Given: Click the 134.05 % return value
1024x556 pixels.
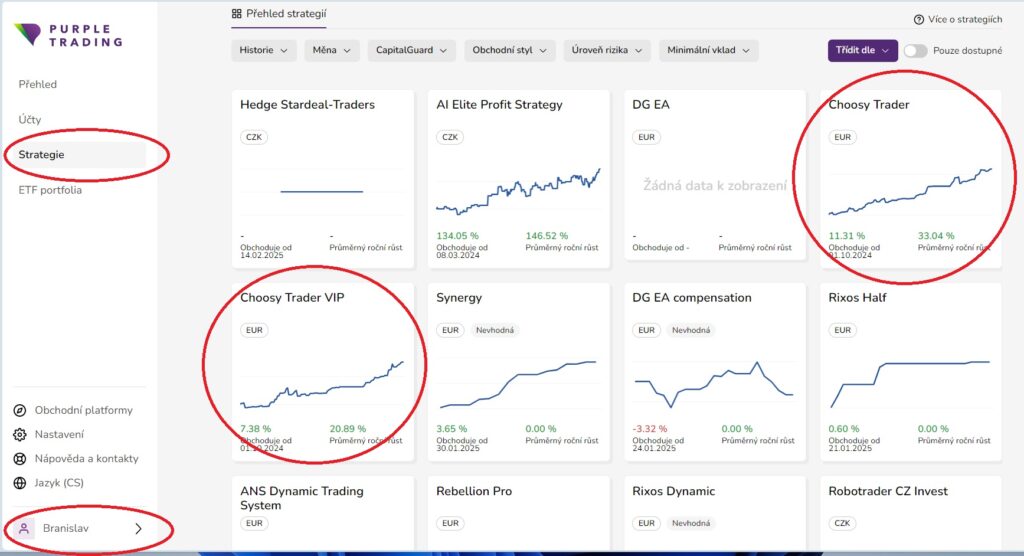Looking at the screenshot, I should (457, 236).
